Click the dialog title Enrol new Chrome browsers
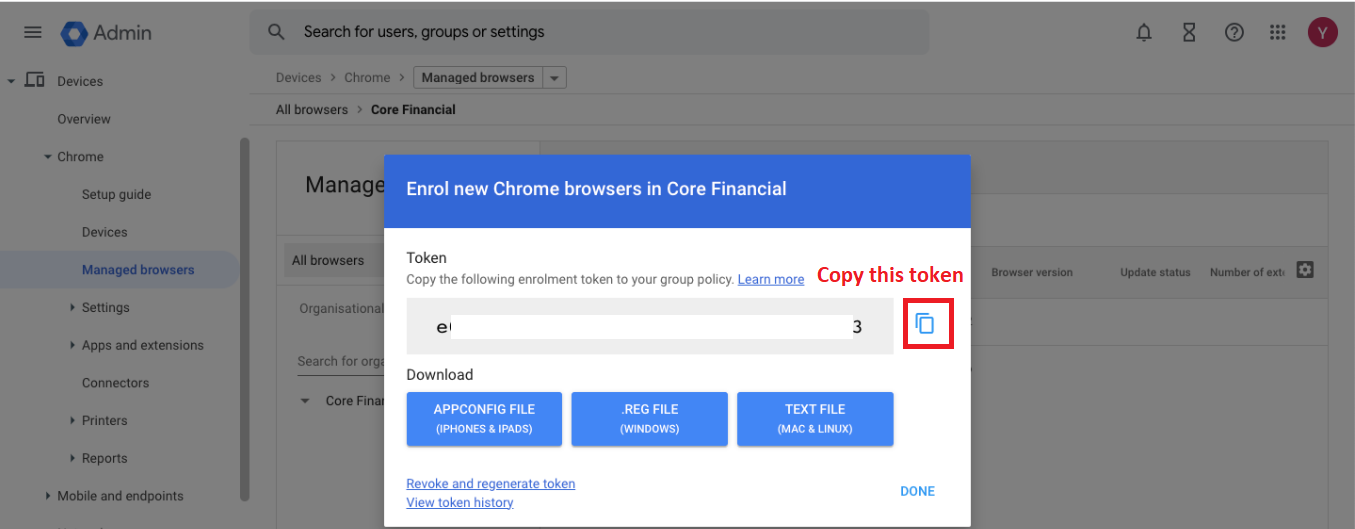Viewport: 1355px width, 529px height. click(596, 189)
